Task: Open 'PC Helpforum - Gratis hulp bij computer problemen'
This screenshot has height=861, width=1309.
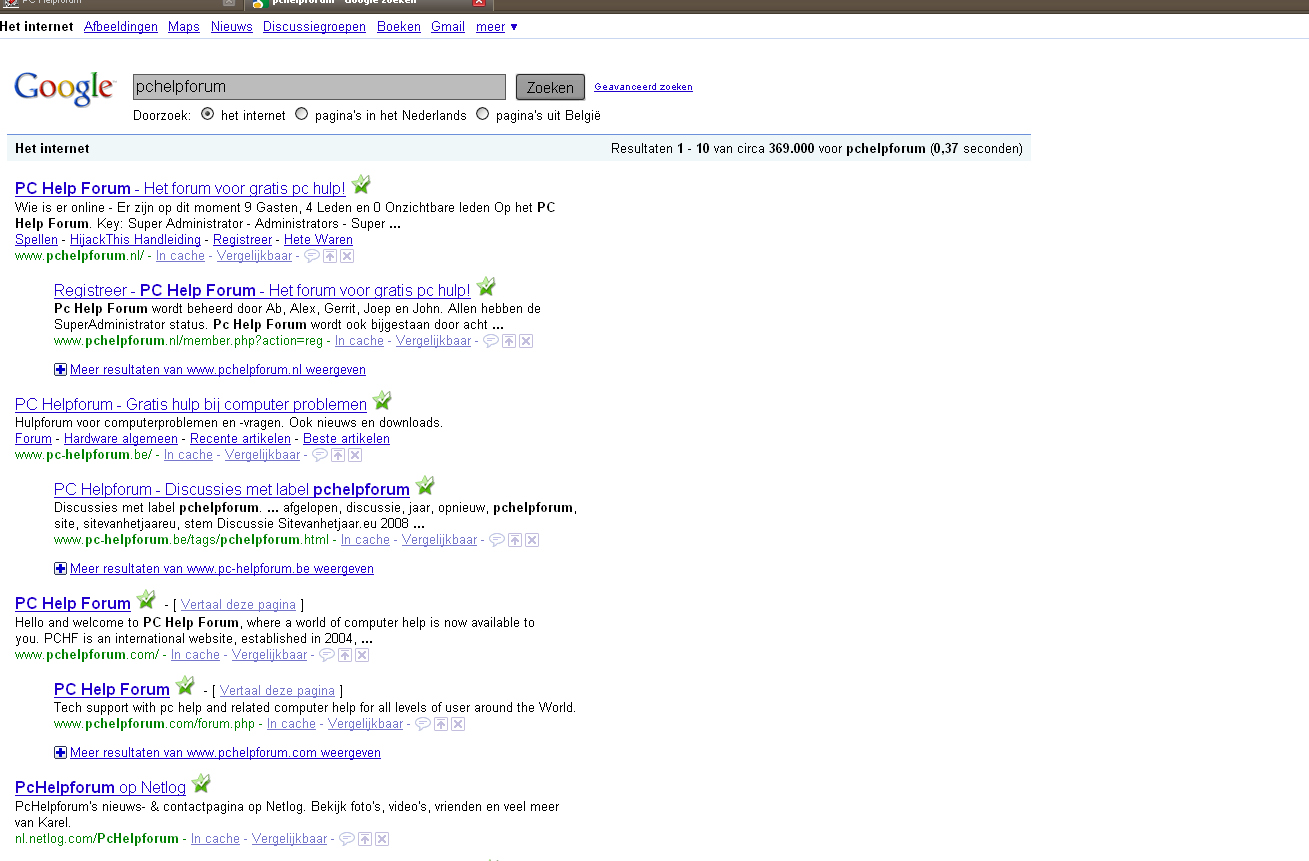Action: tap(191, 405)
